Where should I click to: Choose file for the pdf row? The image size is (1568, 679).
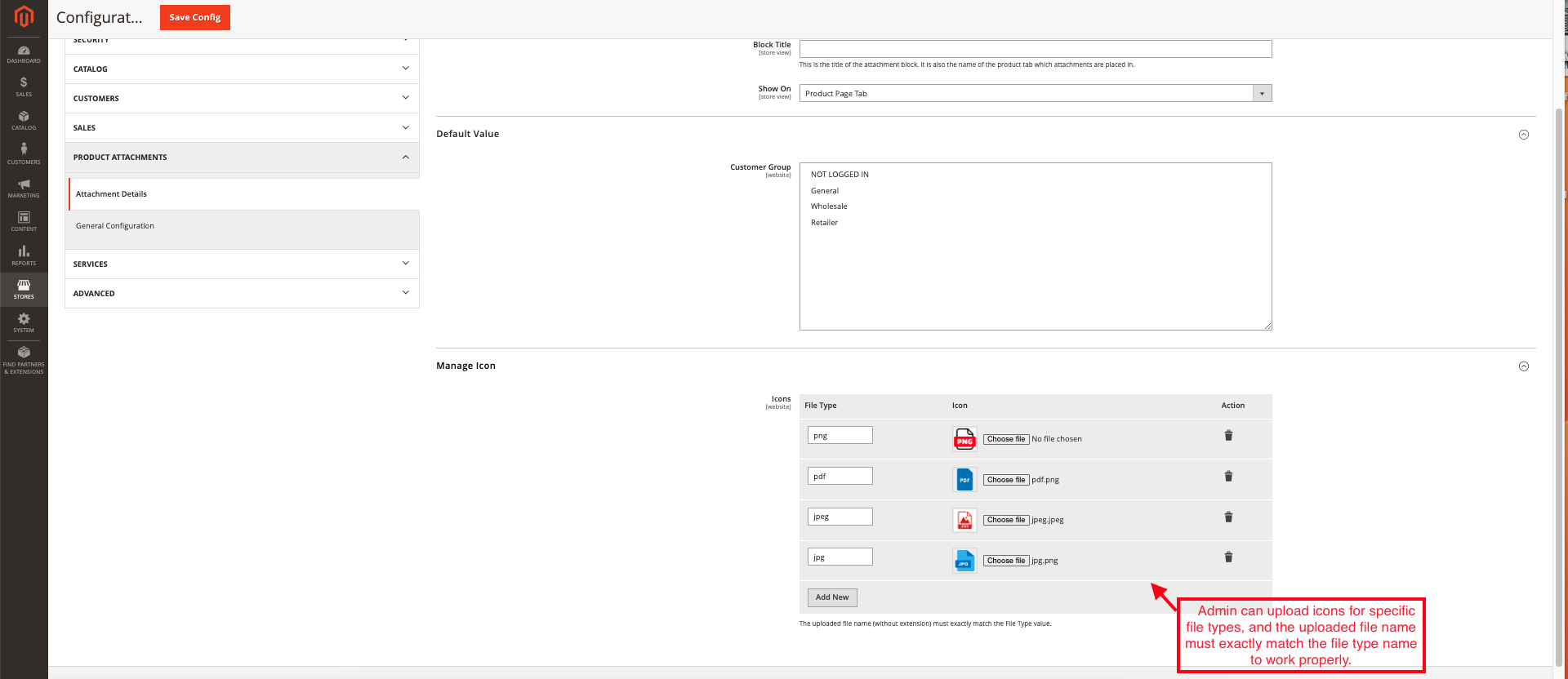click(x=1005, y=480)
